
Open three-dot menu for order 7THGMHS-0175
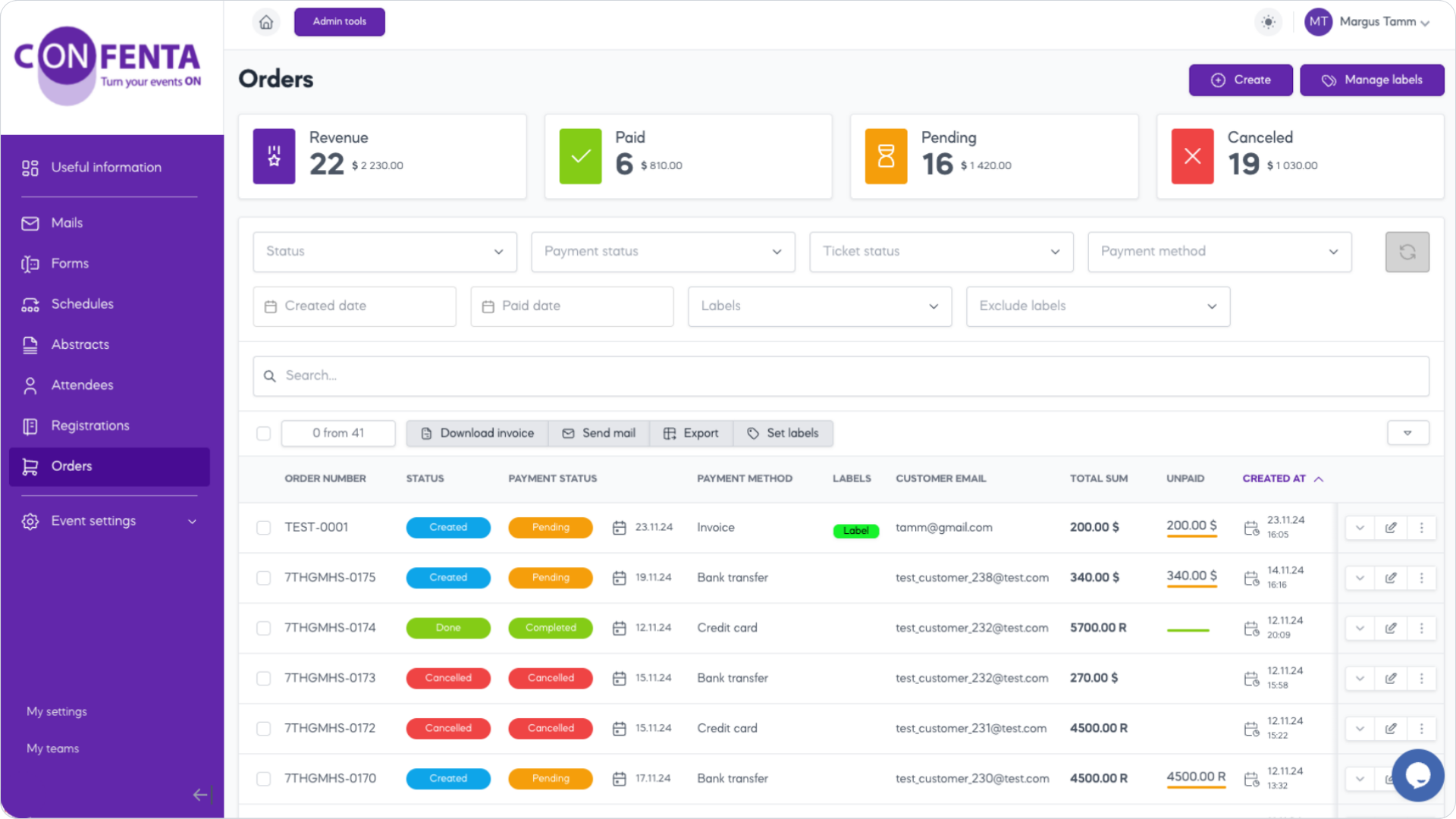click(x=1422, y=578)
